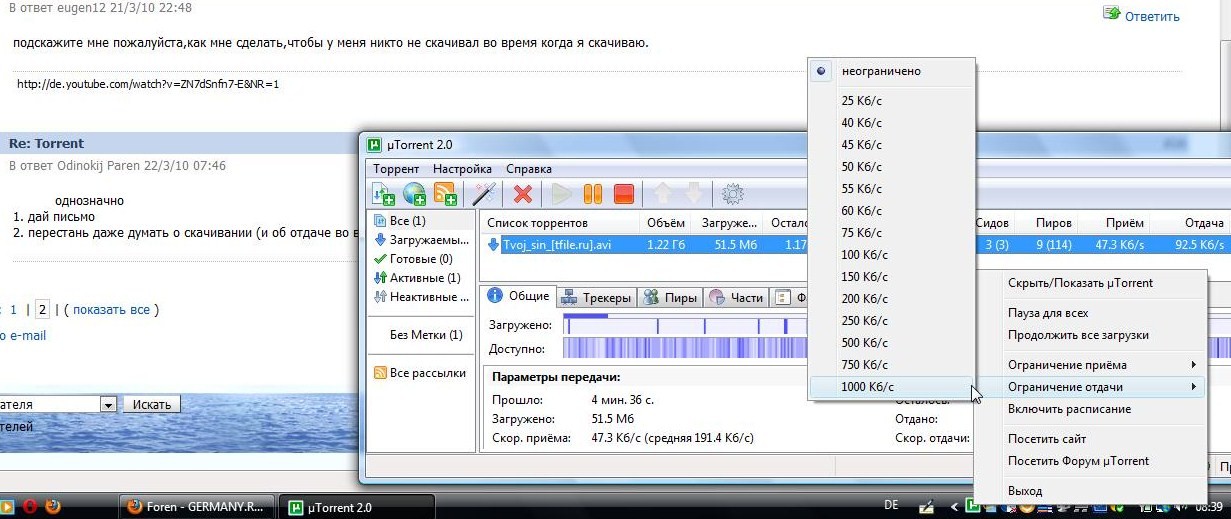Choose the 25 Кб/с upload limit

(x=892, y=100)
